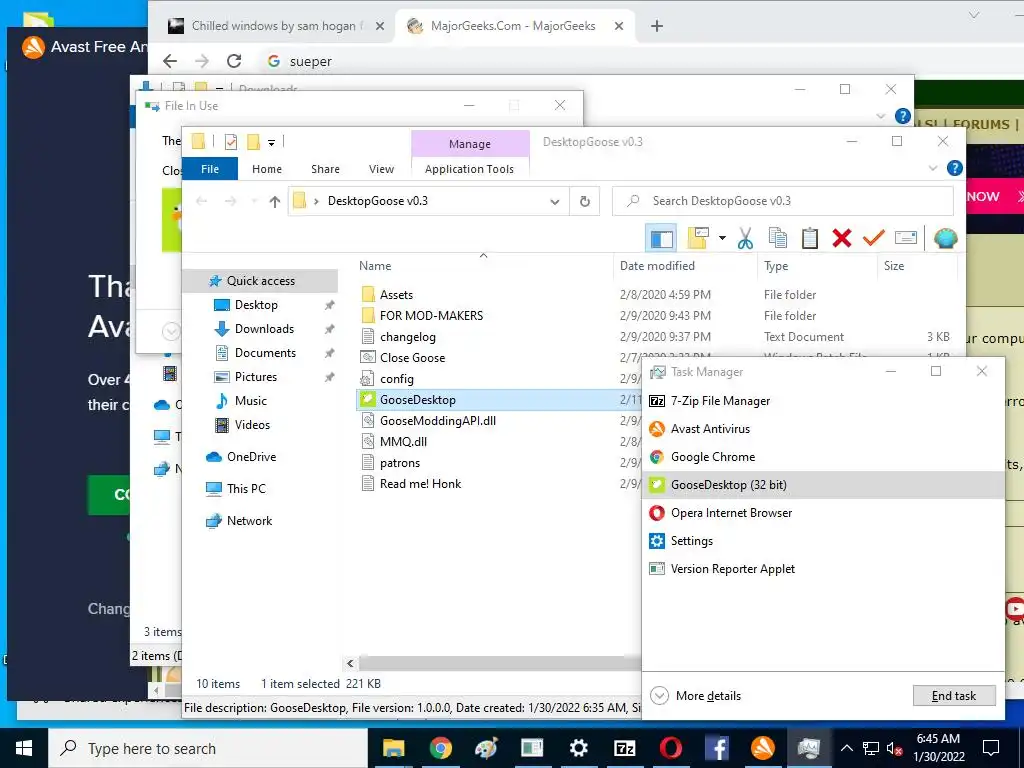Image resolution: width=1024 pixels, height=768 pixels.
Task: Open 7-Zip from the taskbar
Action: pyautogui.click(x=624, y=748)
